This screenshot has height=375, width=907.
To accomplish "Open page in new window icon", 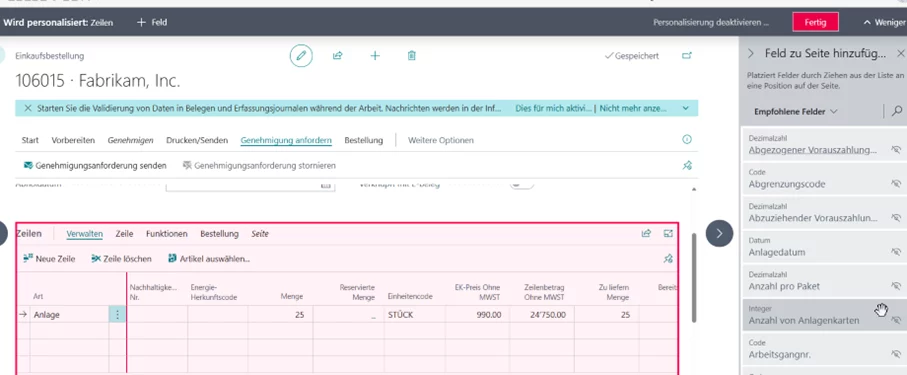I will 687,56.
